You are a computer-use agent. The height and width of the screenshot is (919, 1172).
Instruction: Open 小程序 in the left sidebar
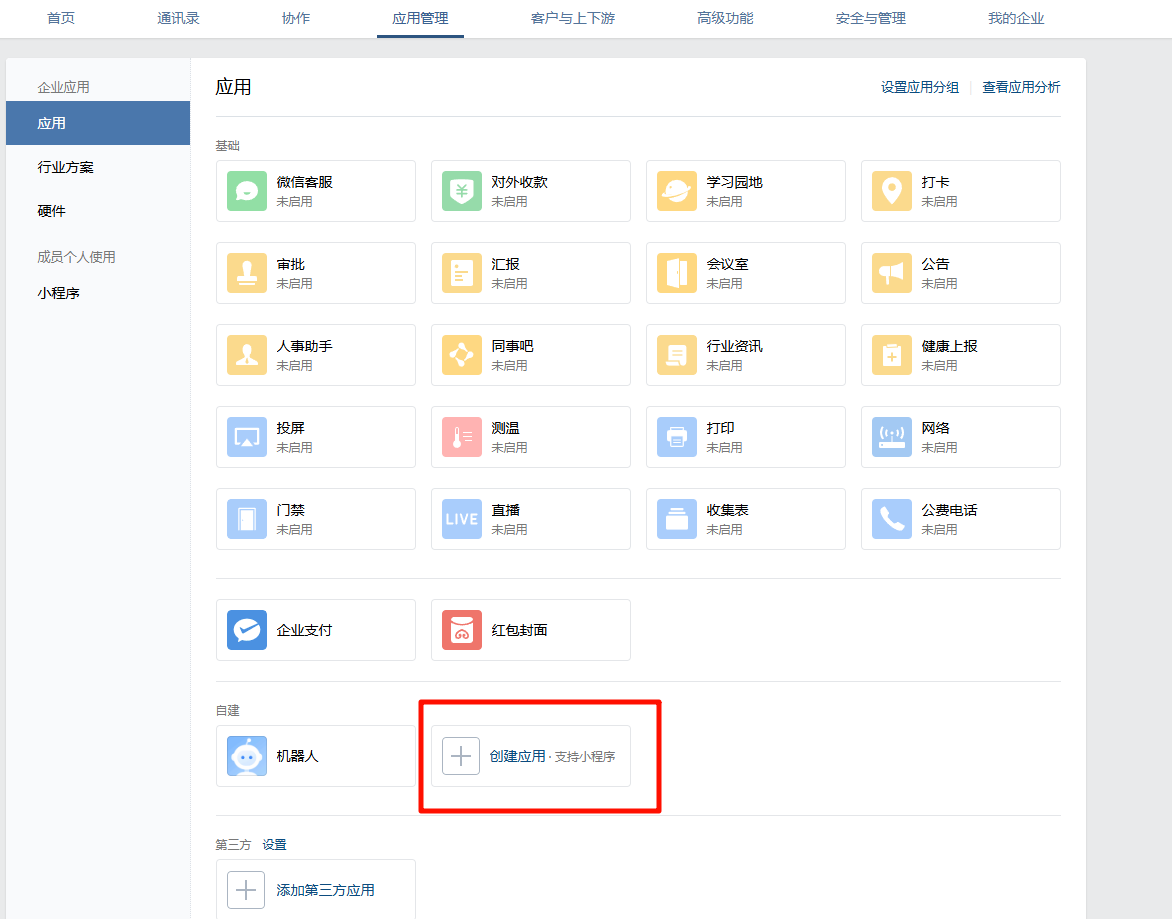point(58,293)
